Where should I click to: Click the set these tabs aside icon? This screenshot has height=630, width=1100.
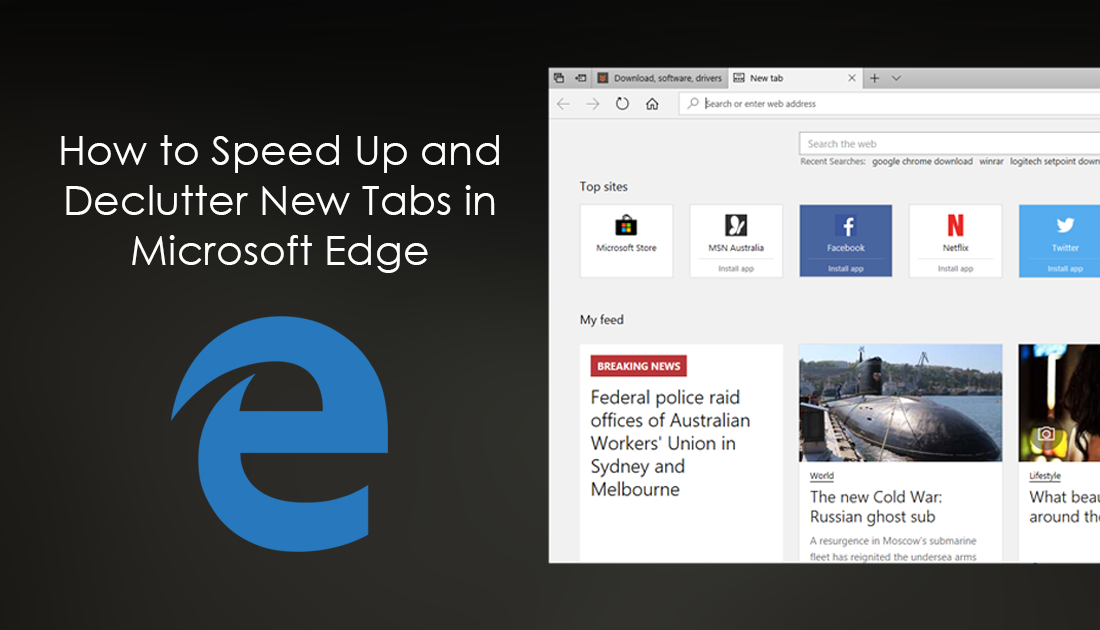tap(581, 78)
